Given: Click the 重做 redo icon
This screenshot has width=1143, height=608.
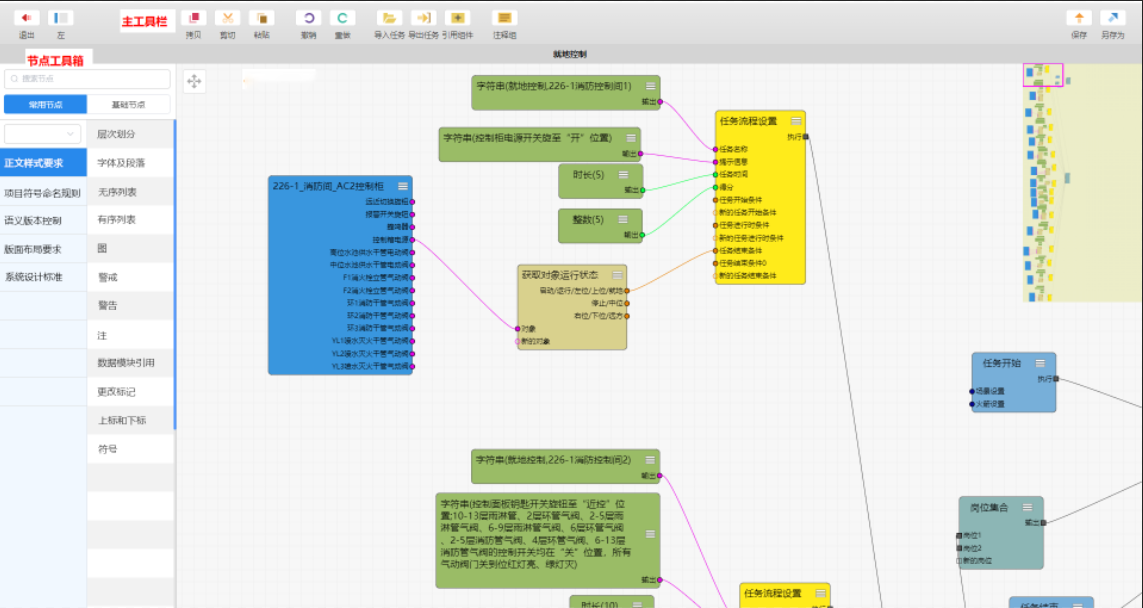Looking at the screenshot, I should 343,18.
